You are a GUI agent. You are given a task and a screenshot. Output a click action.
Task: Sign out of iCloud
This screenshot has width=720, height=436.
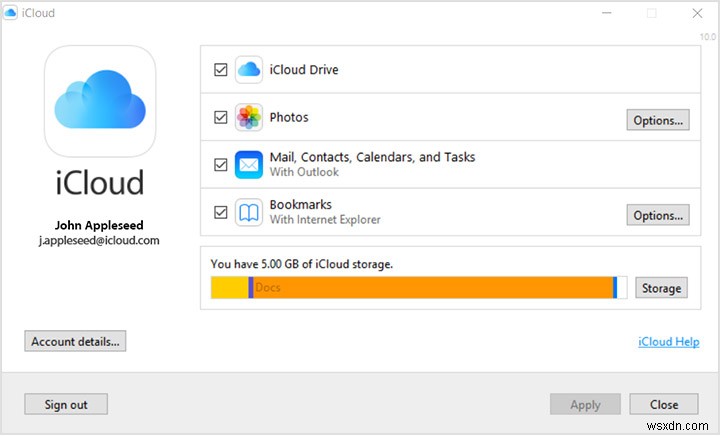coord(66,404)
